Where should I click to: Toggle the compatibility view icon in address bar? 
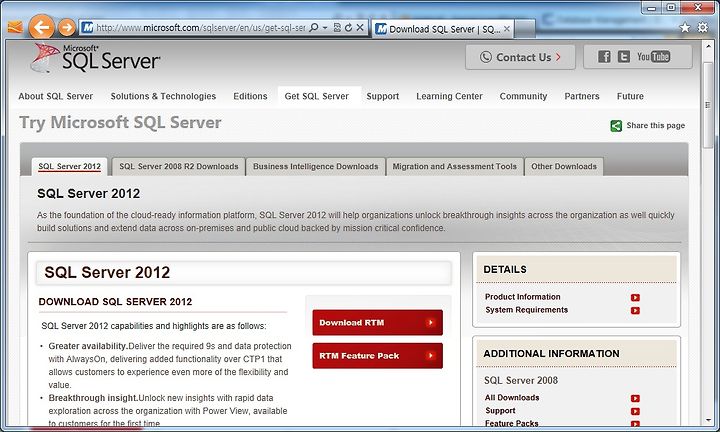[x=337, y=28]
